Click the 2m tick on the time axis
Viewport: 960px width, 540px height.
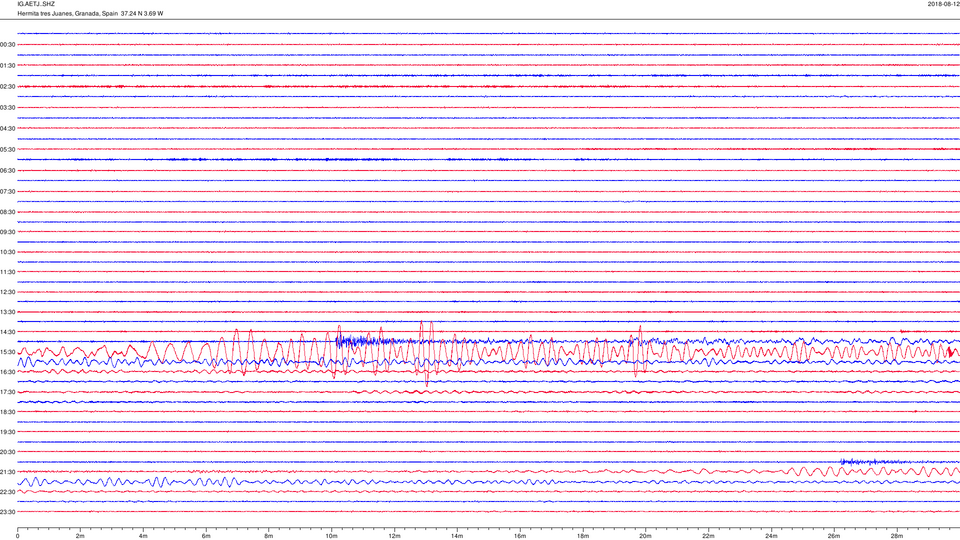pos(80,536)
